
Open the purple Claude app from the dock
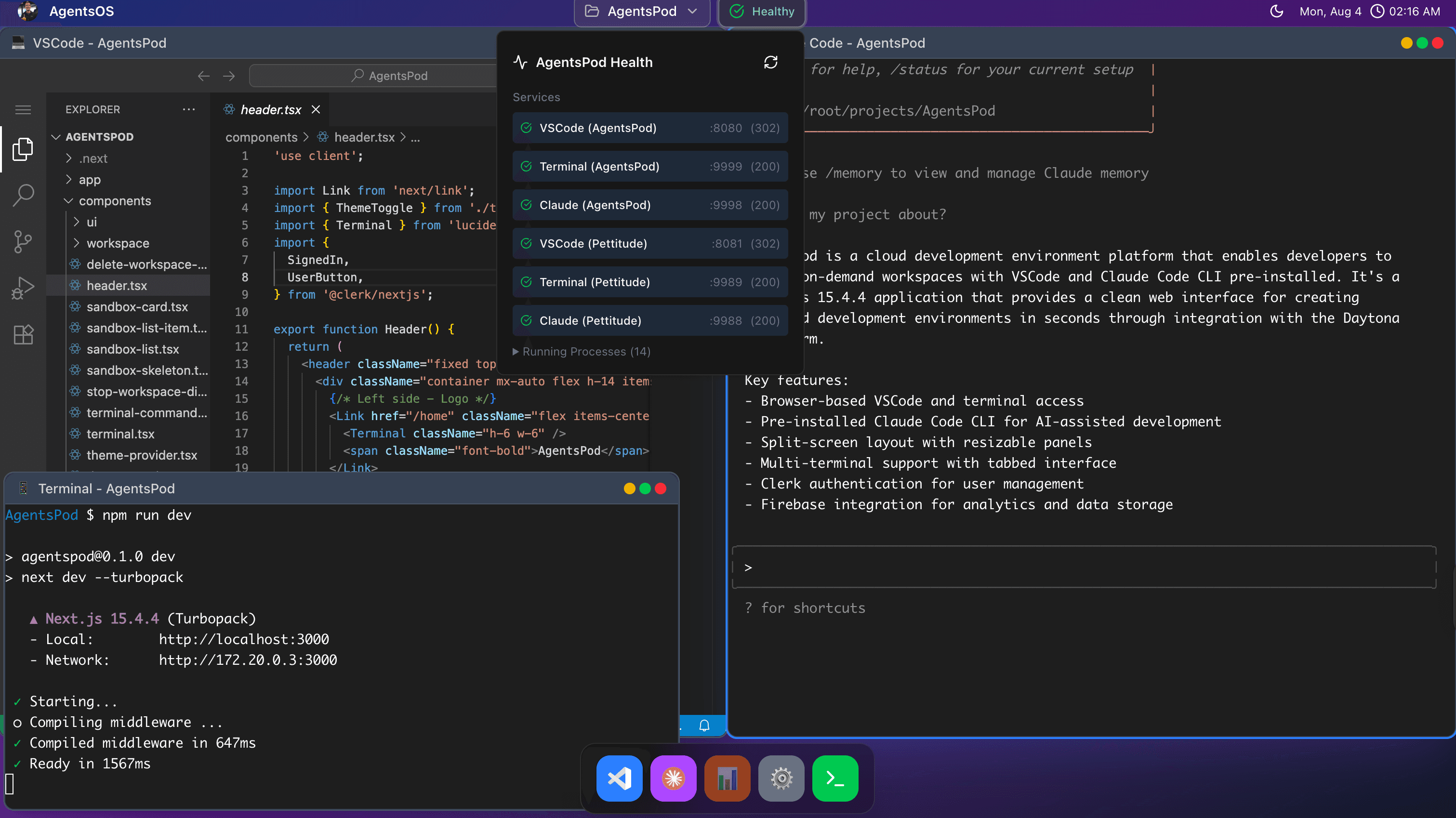coord(673,778)
